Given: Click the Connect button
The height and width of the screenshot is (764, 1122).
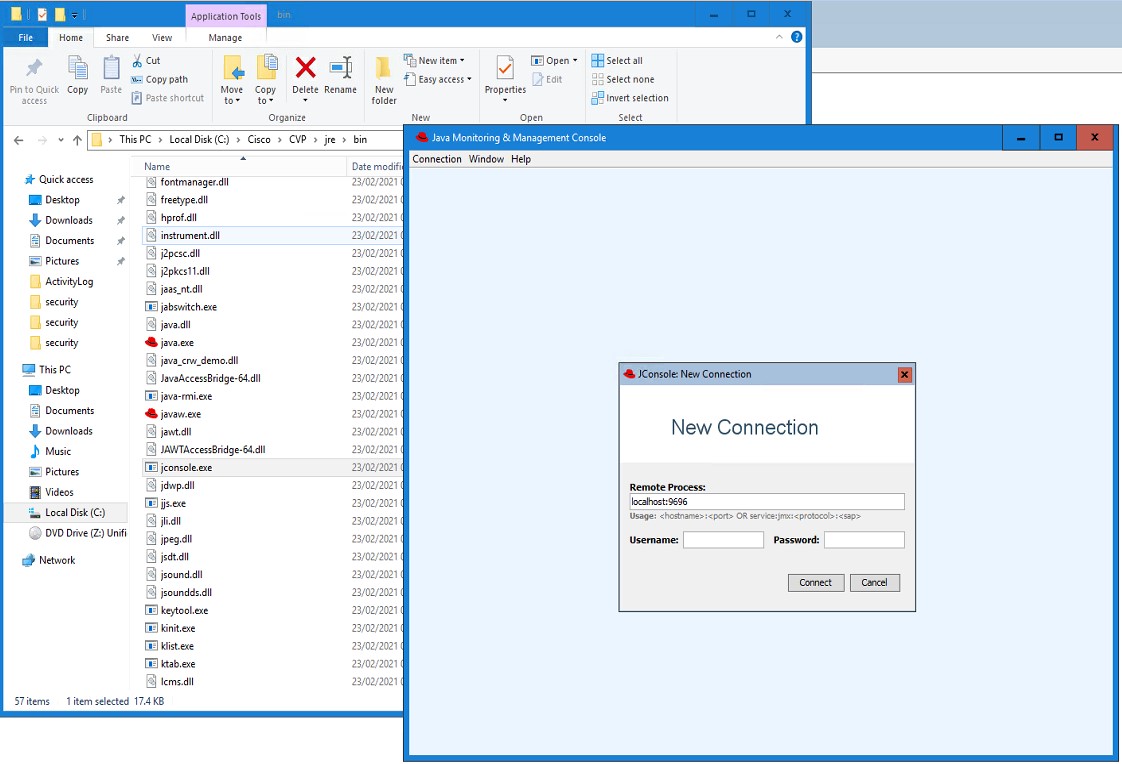Looking at the screenshot, I should (x=816, y=583).
